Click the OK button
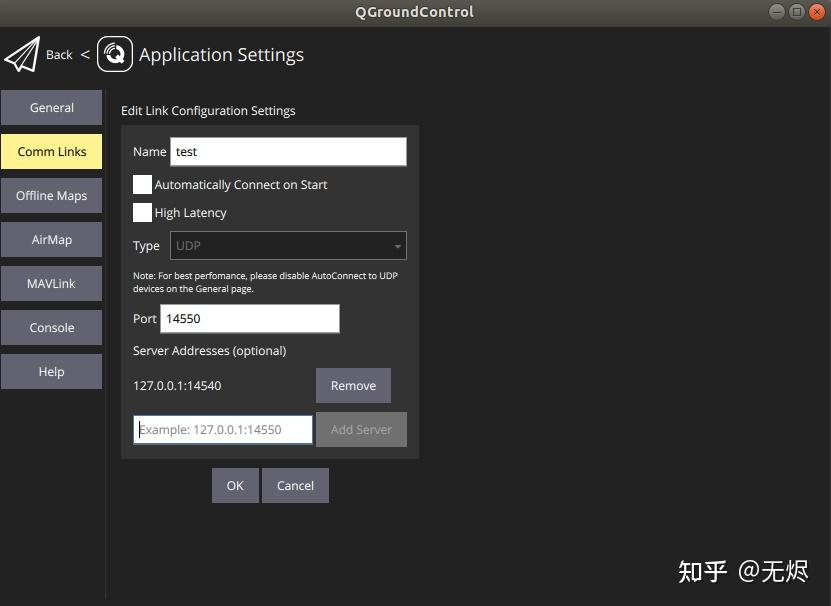 235,485
